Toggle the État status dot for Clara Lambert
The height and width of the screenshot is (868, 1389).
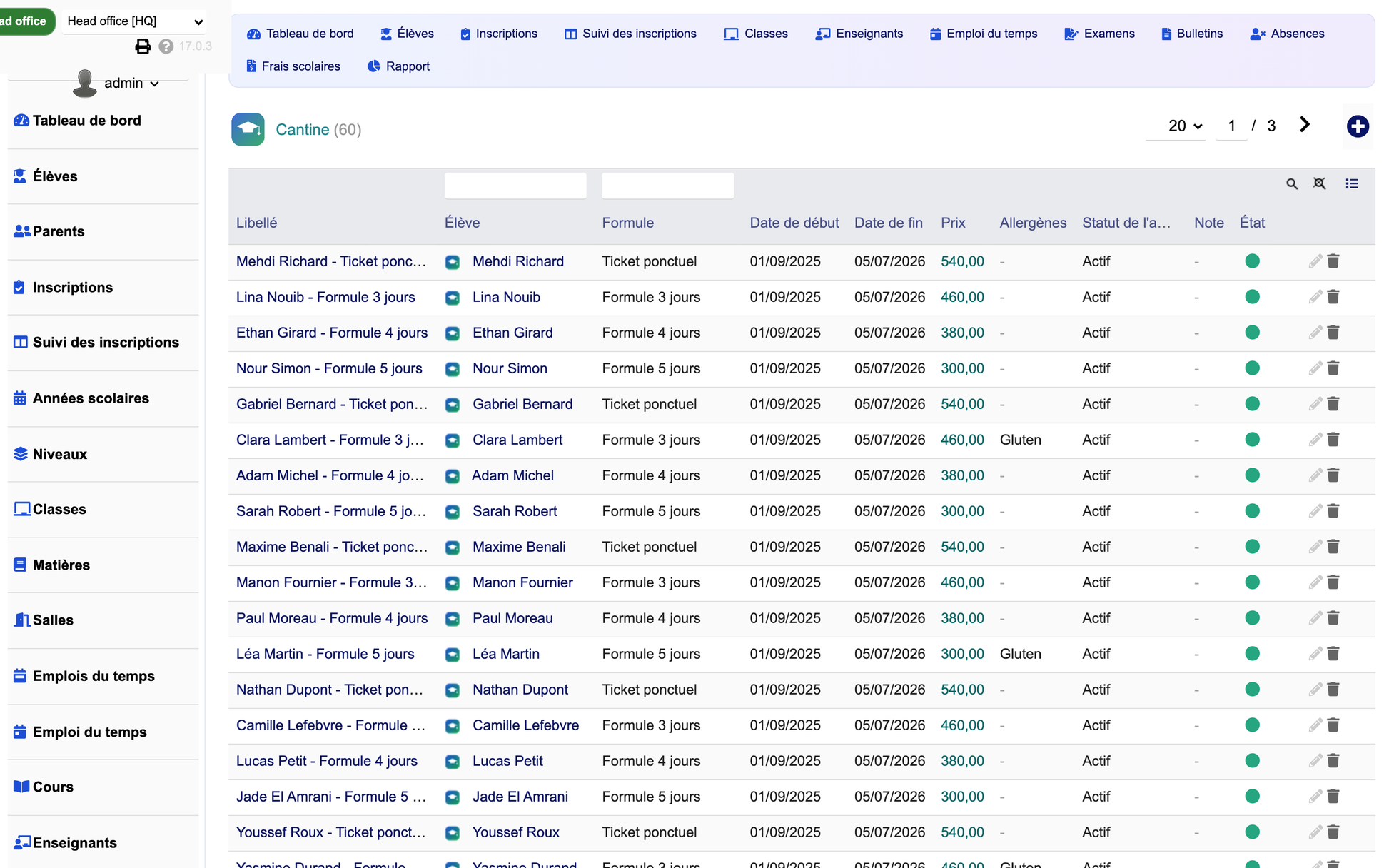click(1252, 440)
